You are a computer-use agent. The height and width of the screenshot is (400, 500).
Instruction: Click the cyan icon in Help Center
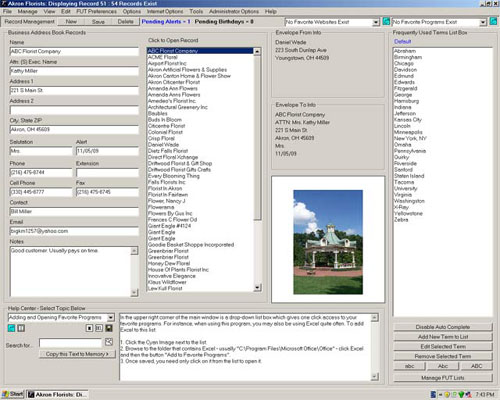tap(11, 328)
